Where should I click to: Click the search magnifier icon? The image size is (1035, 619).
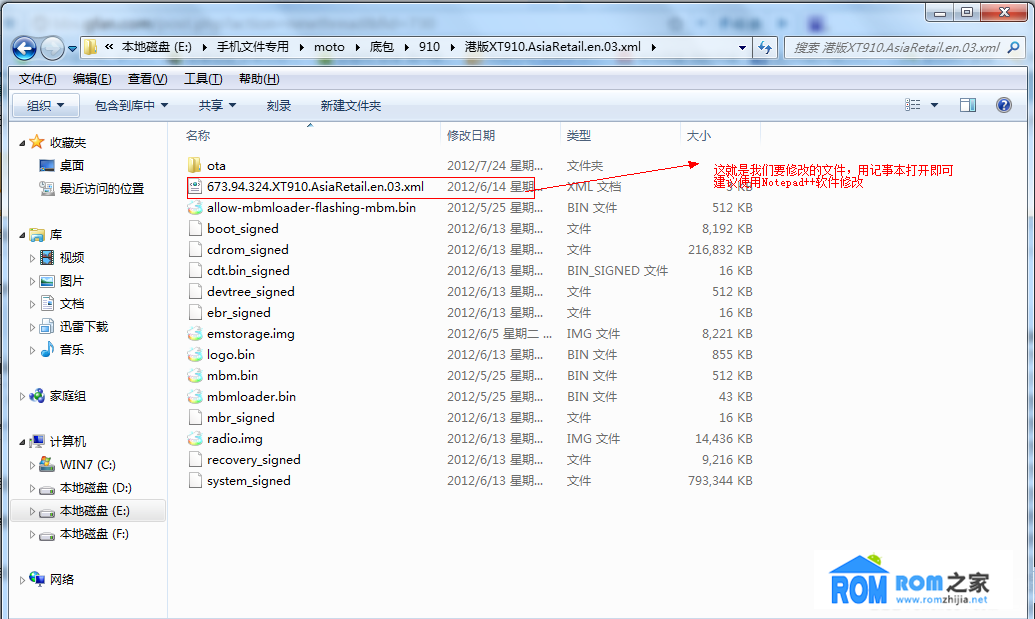coord(1014,48)
